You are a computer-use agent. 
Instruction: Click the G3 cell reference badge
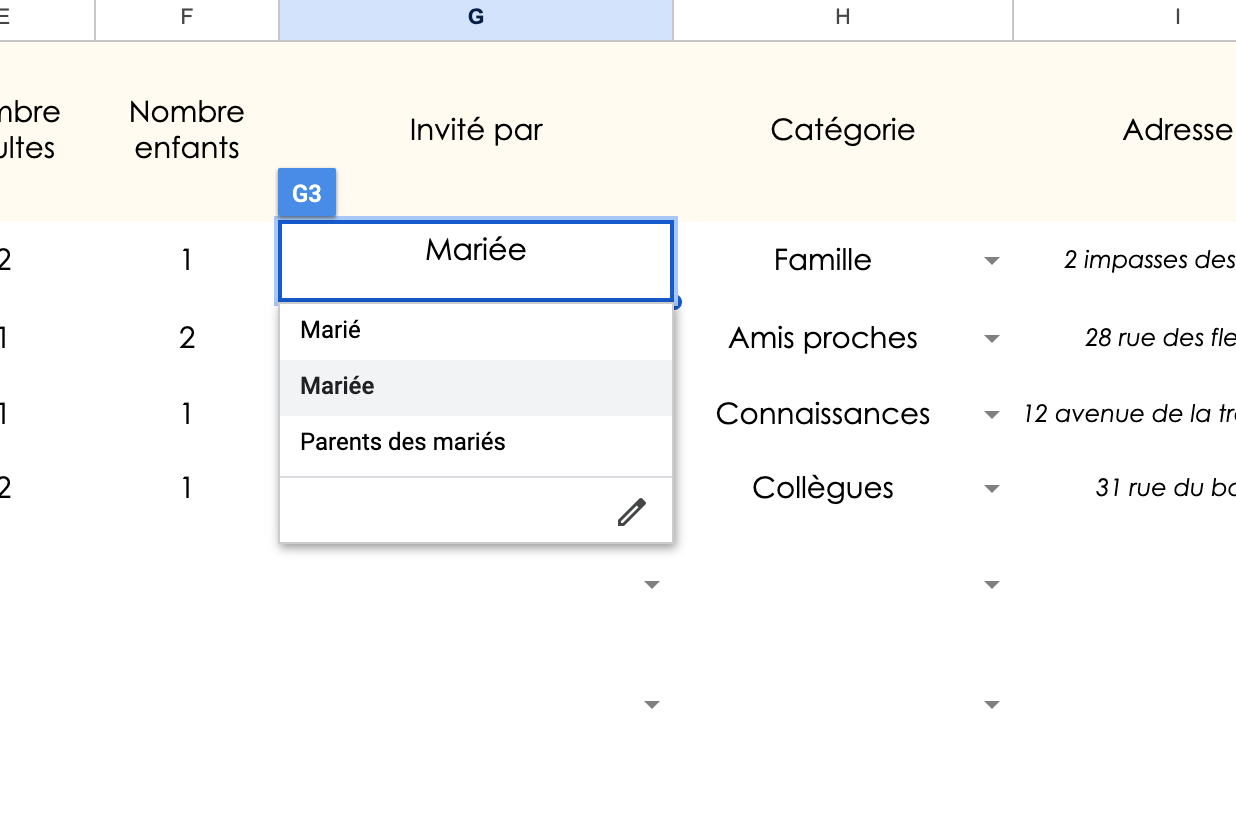(306, 192)
